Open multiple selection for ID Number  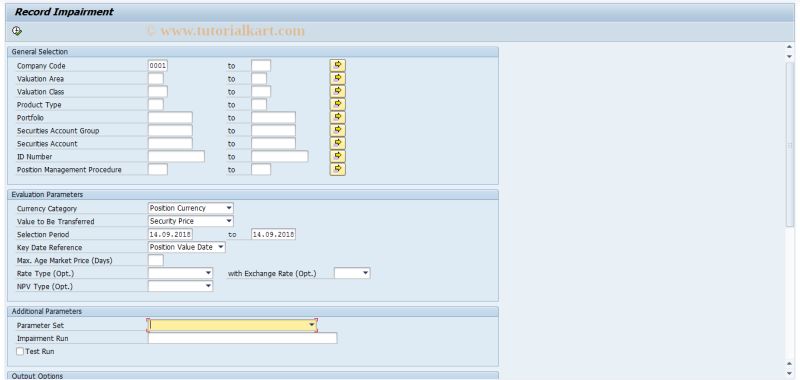click(x=338, y=156)
